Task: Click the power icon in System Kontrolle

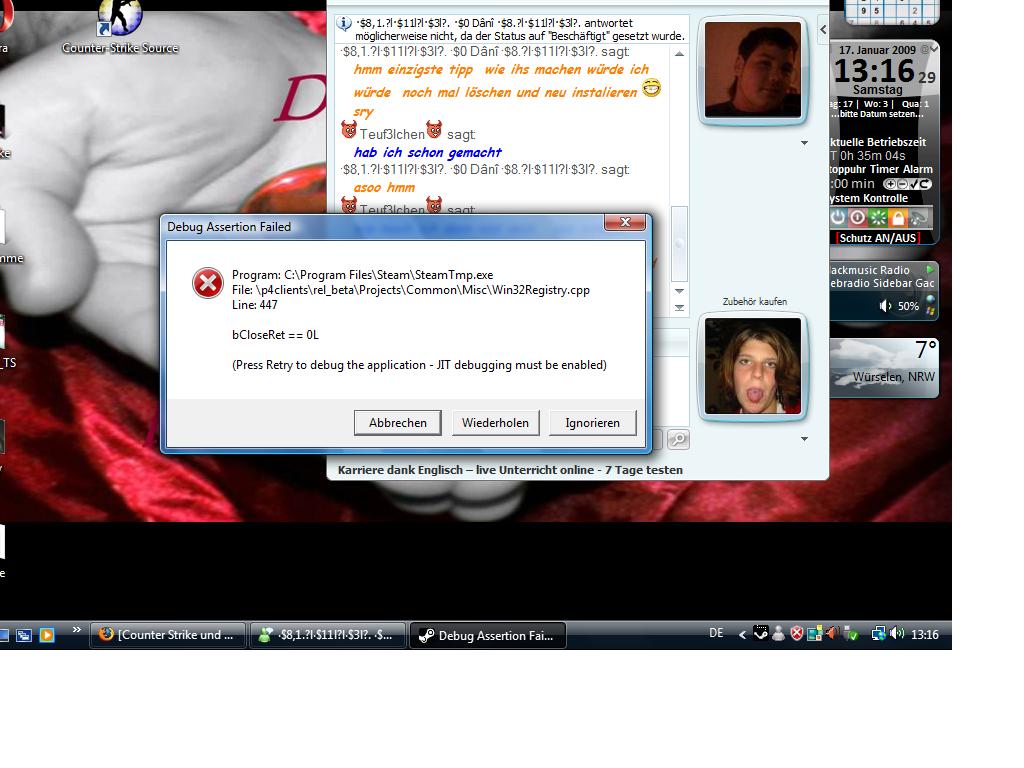Action: click(837, 217)
